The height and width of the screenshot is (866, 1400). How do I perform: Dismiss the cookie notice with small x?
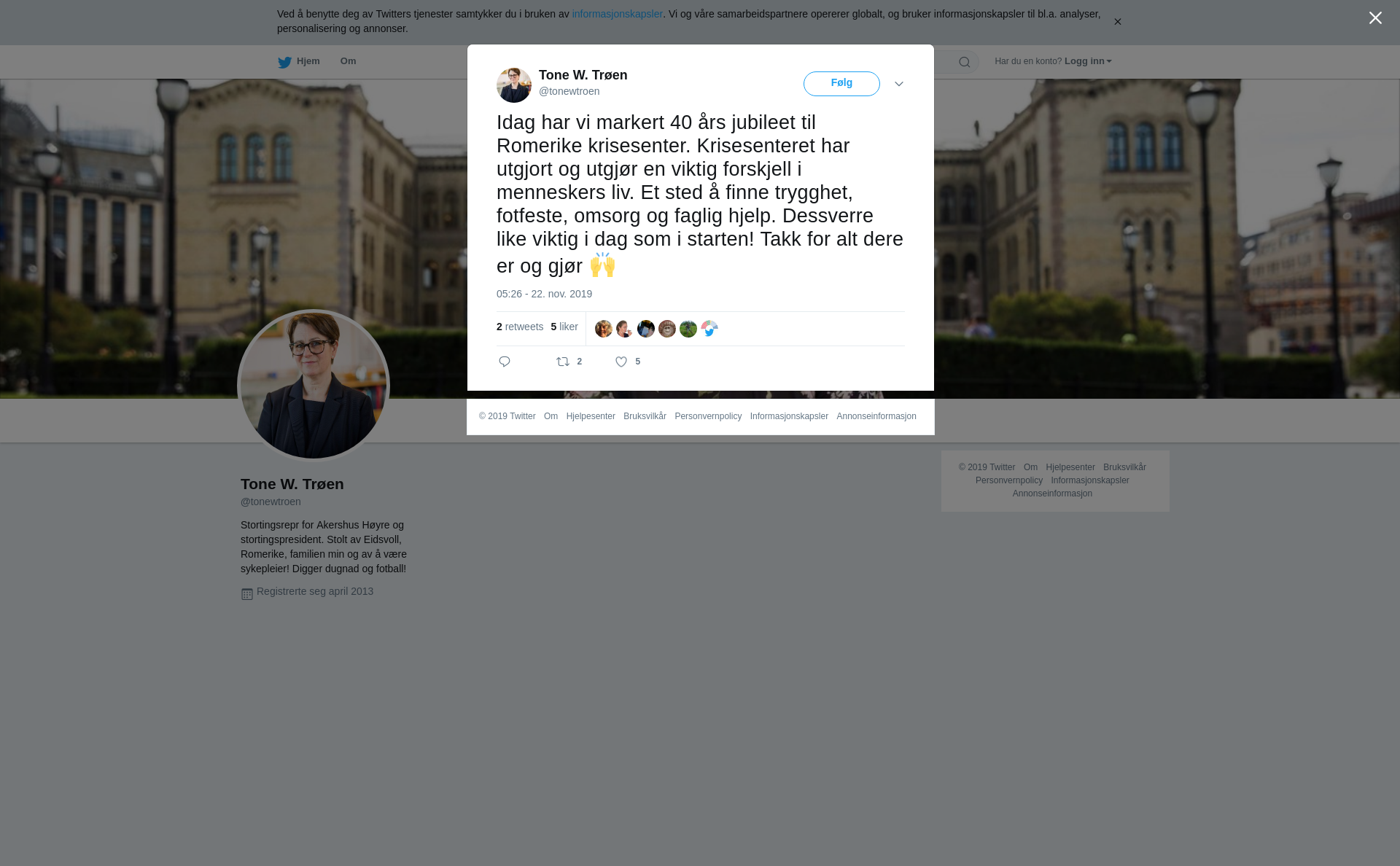[x=1117, y=22]
